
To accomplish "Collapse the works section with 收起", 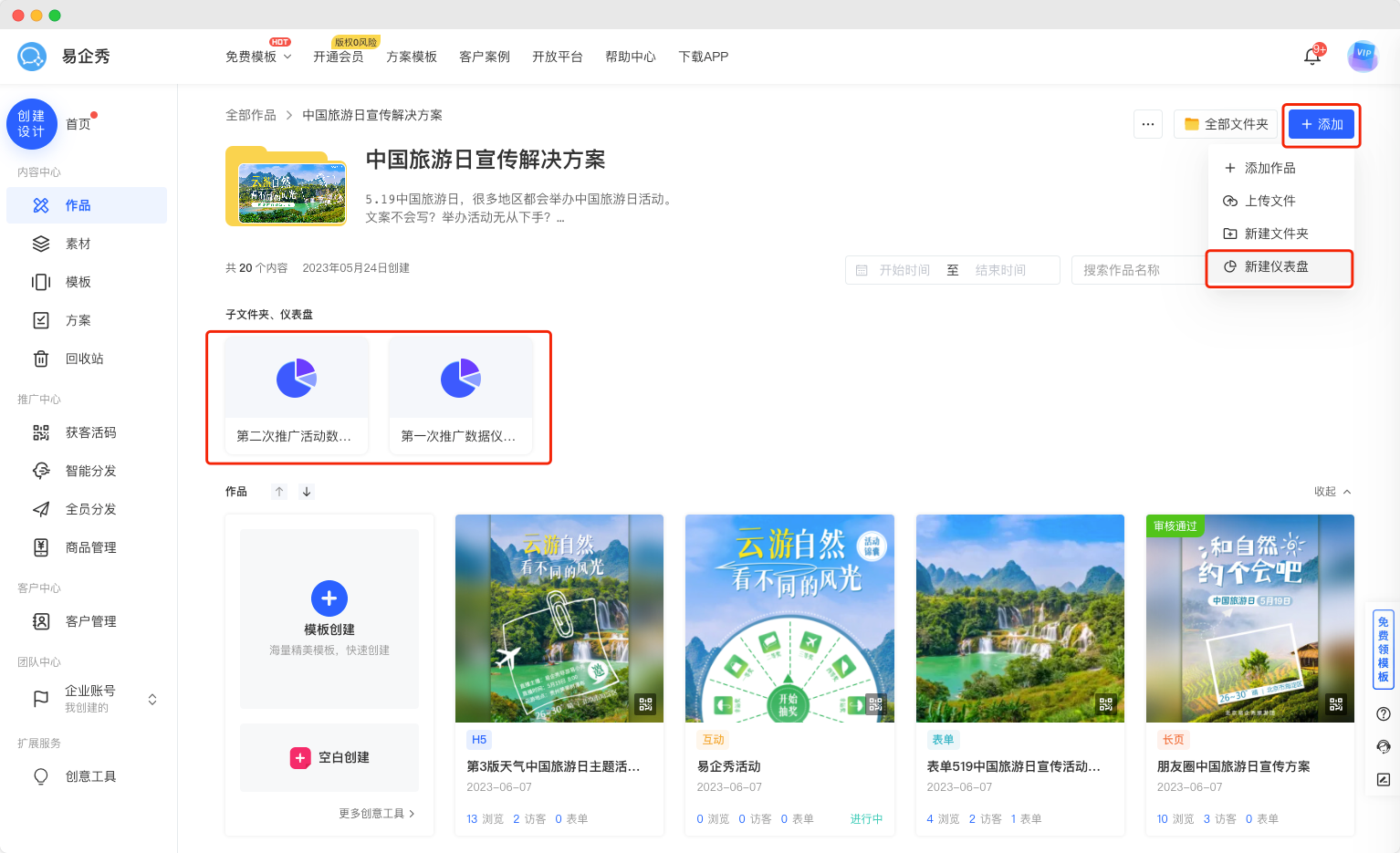I will point(1332,492).
